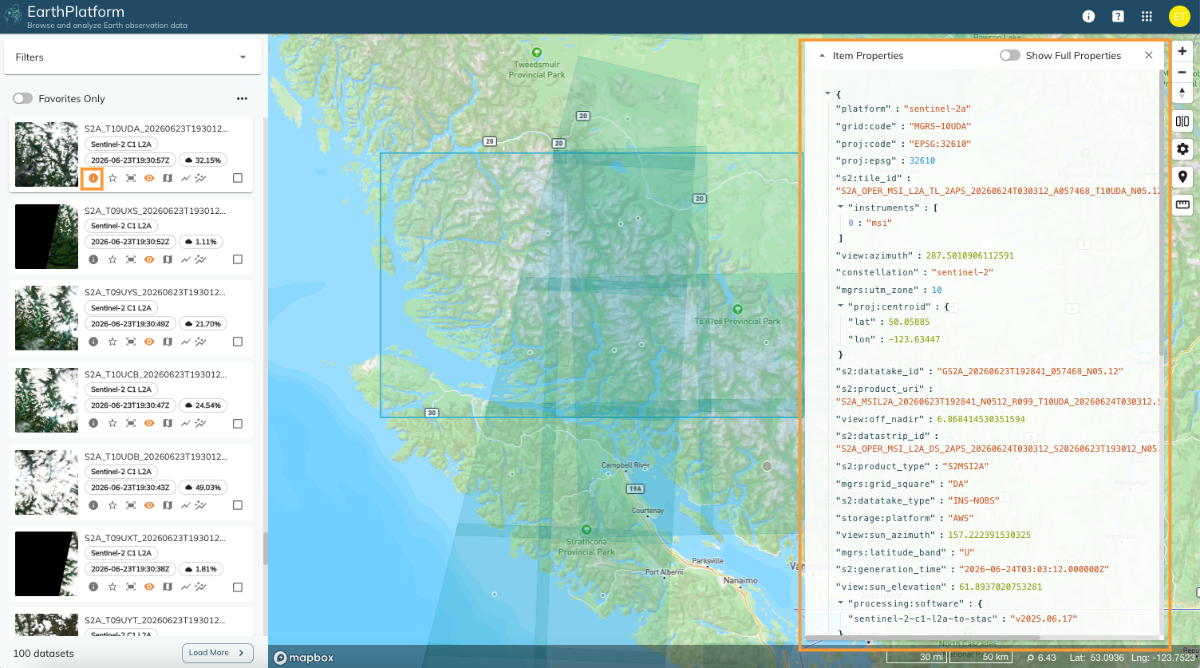
Task: Select the S2A_T10UDB dataset checkbox
Action: [238, 505]
